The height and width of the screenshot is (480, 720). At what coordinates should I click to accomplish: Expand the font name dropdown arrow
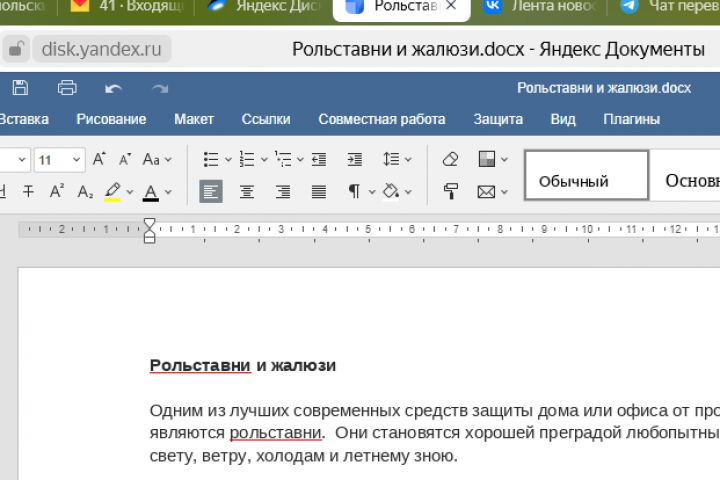22,160
